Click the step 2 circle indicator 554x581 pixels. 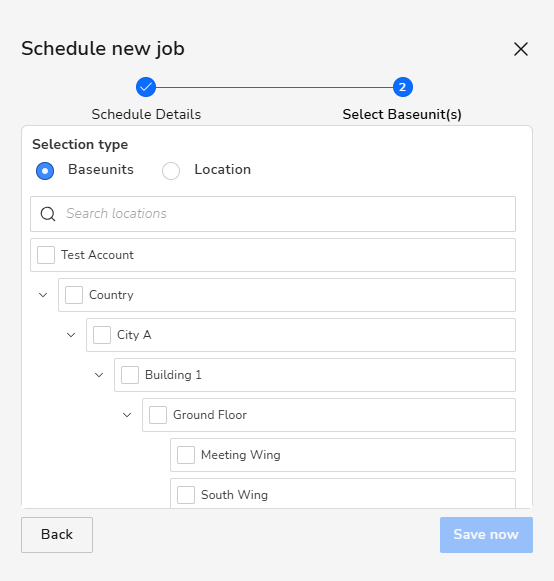(x=403, y=87)
